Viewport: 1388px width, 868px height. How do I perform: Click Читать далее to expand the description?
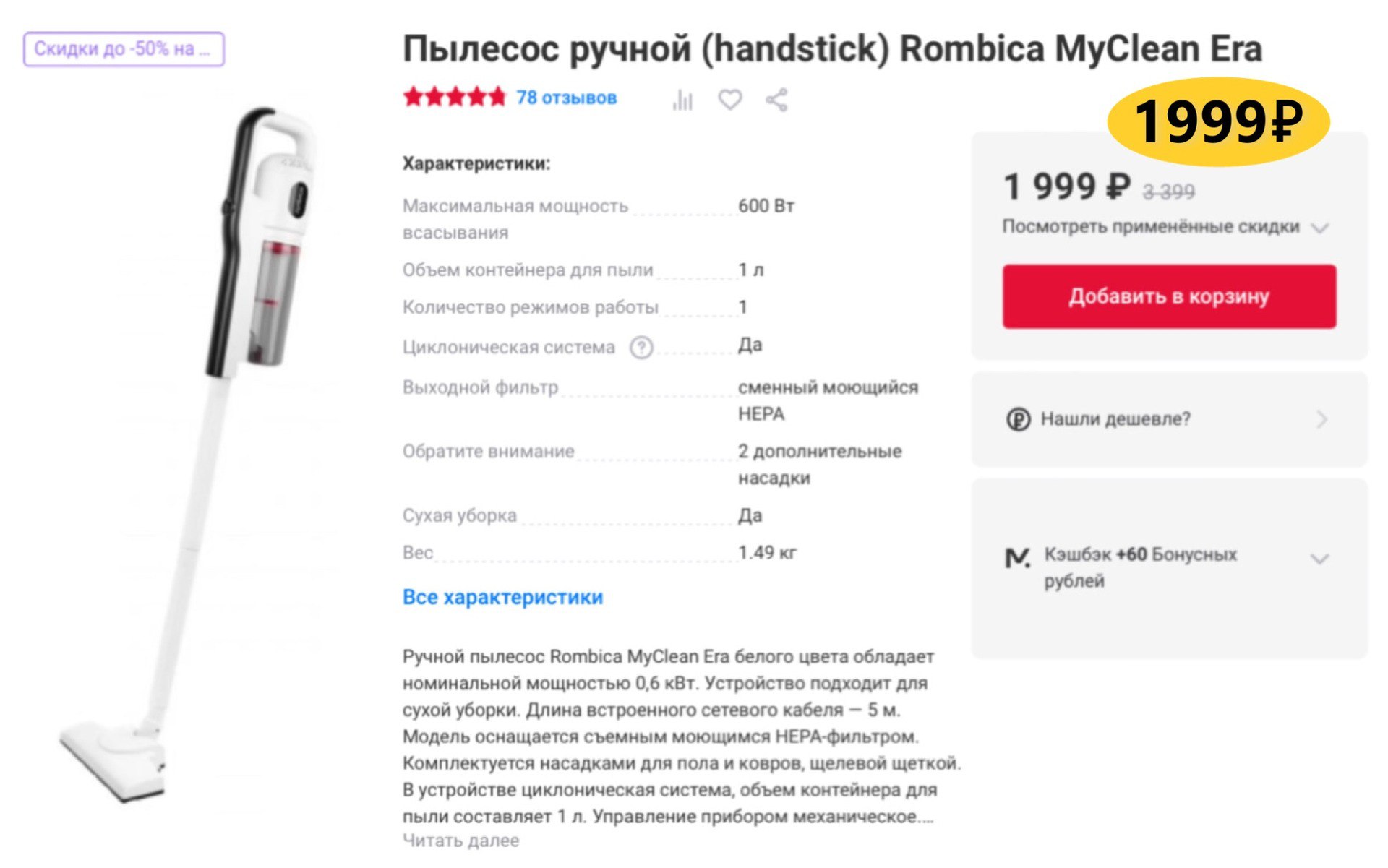point(460,840)
